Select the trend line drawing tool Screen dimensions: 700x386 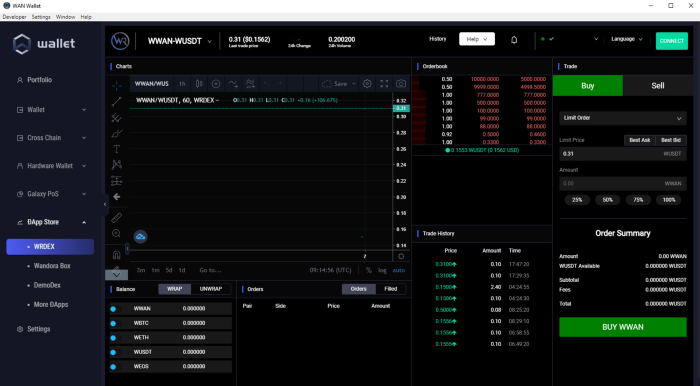coord(117,101)
